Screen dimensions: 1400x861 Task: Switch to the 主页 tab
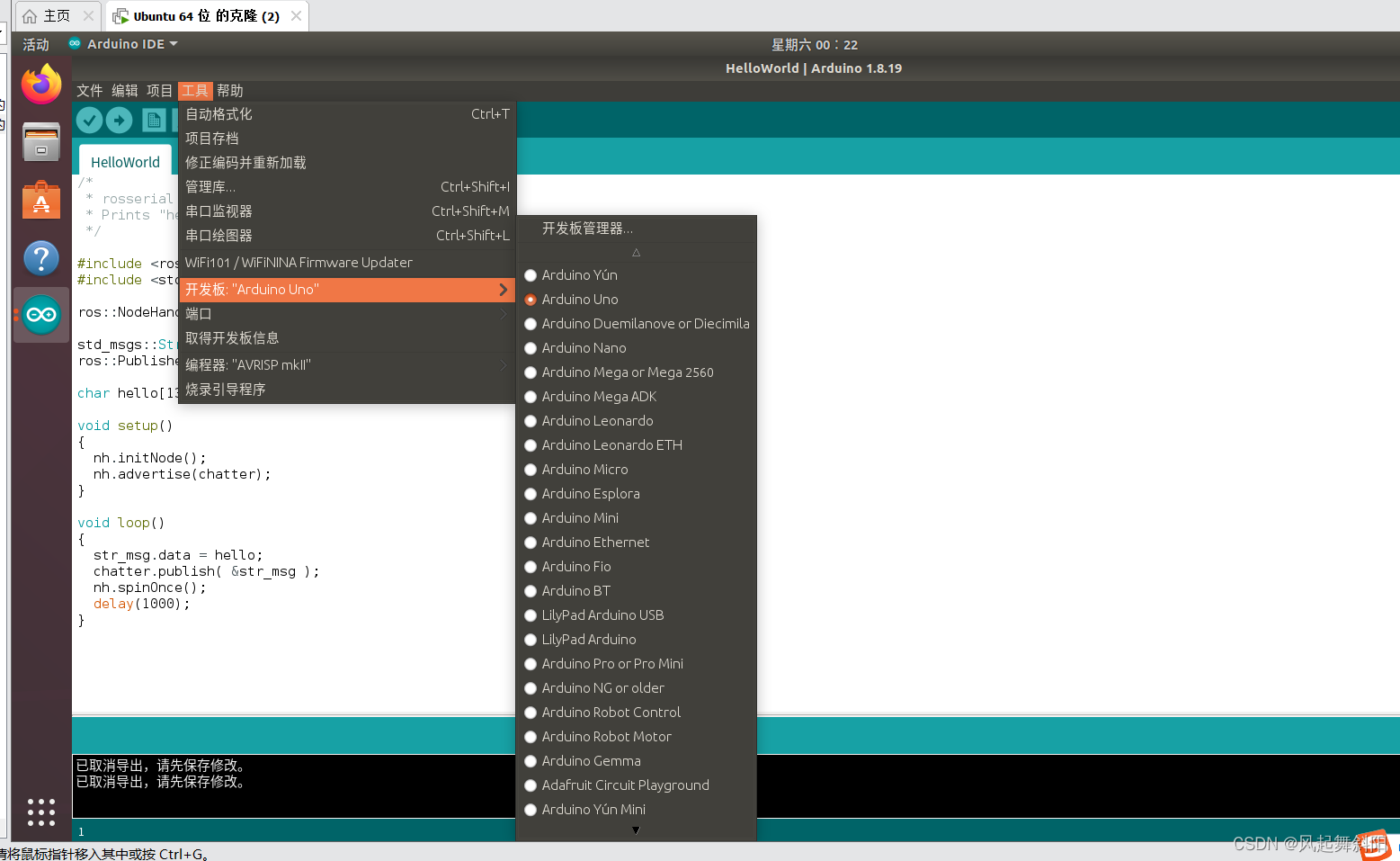58,16
